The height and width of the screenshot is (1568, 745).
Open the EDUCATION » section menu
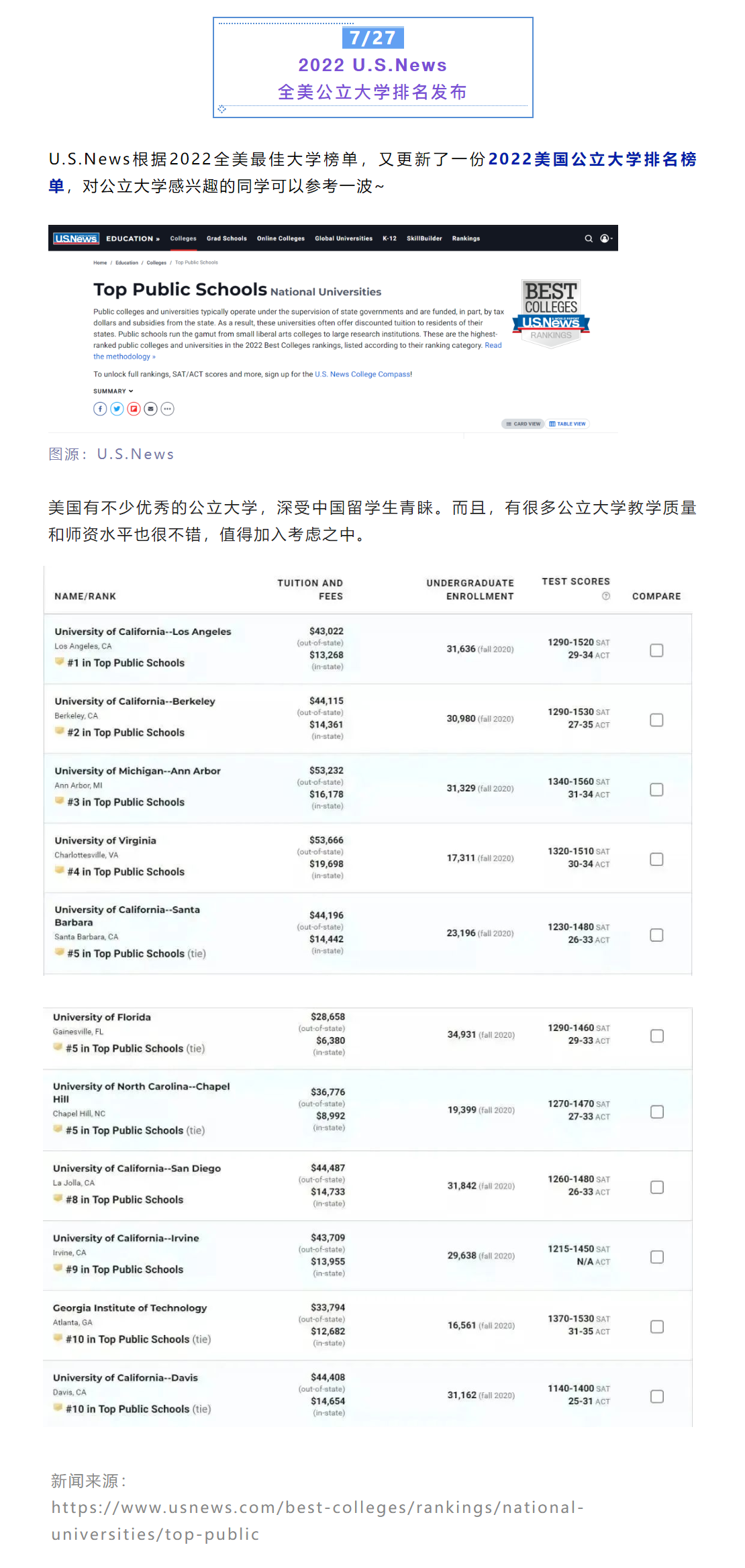(x=133, y=238)
